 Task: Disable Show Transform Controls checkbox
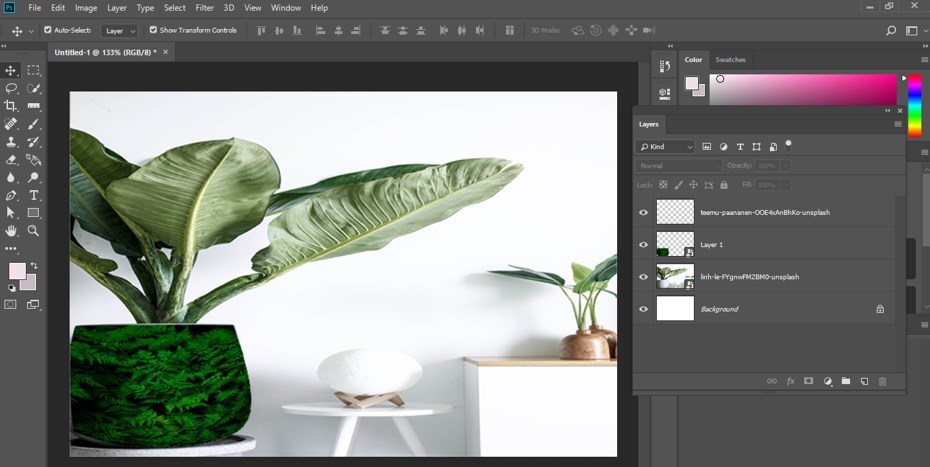tap(153, 30)
